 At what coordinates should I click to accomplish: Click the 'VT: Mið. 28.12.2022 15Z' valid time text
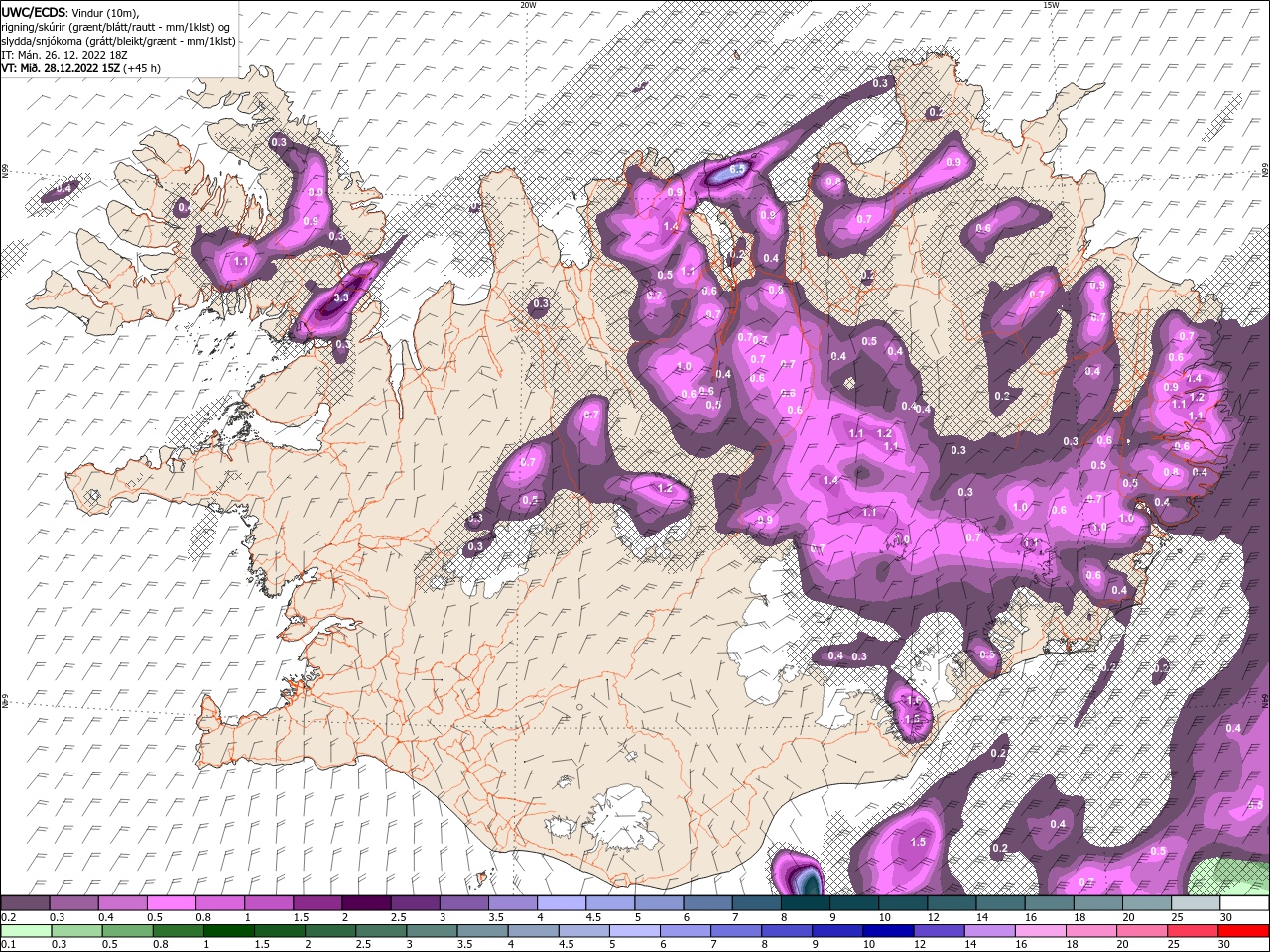(x=62, y=68)
